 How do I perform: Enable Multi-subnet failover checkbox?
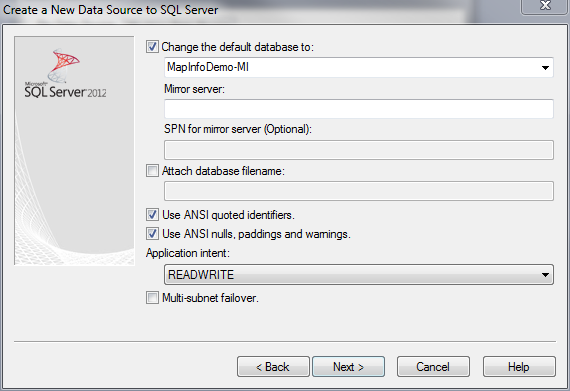(x=152, y=298)
